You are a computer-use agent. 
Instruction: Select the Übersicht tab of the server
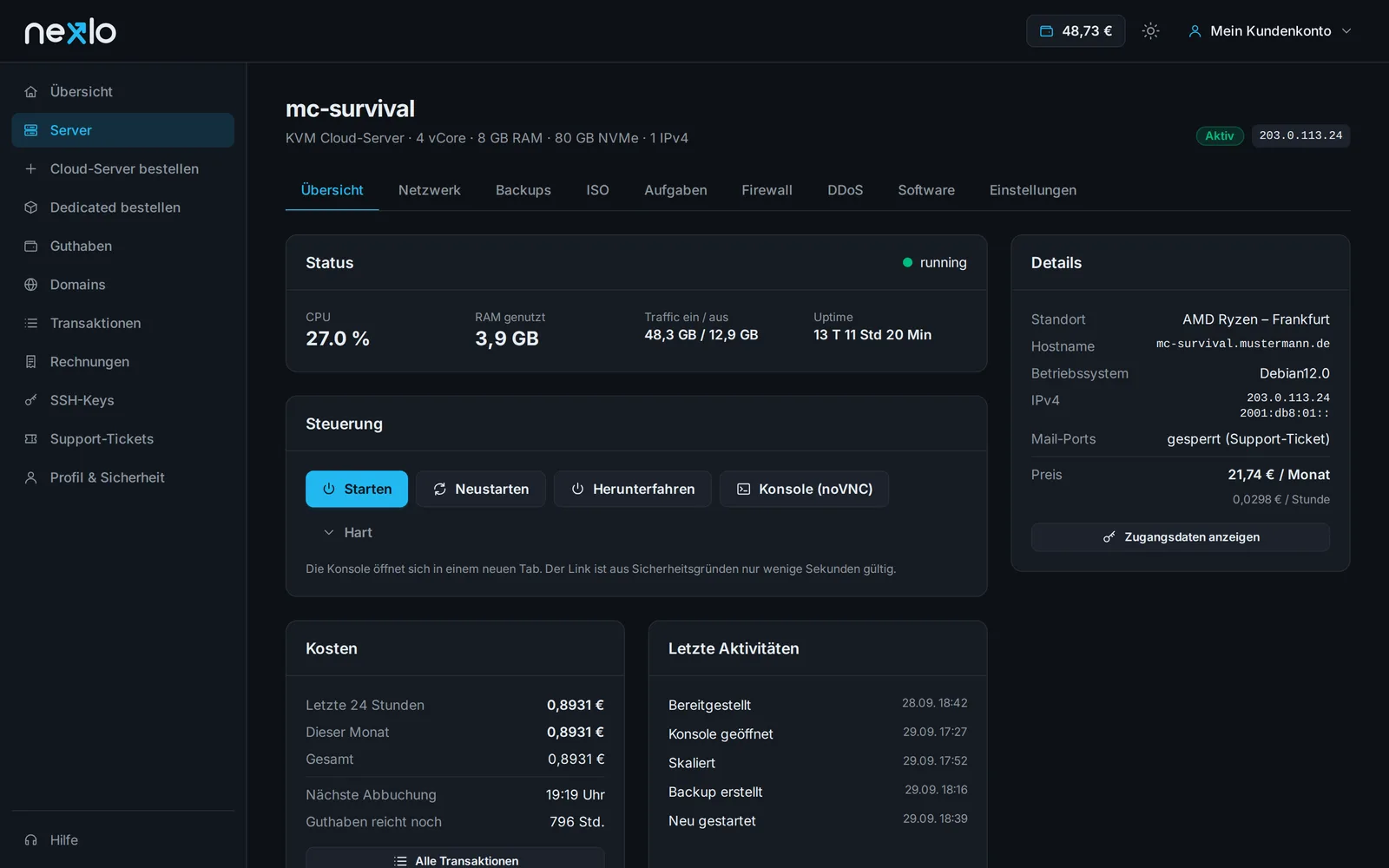coord(332,190)
